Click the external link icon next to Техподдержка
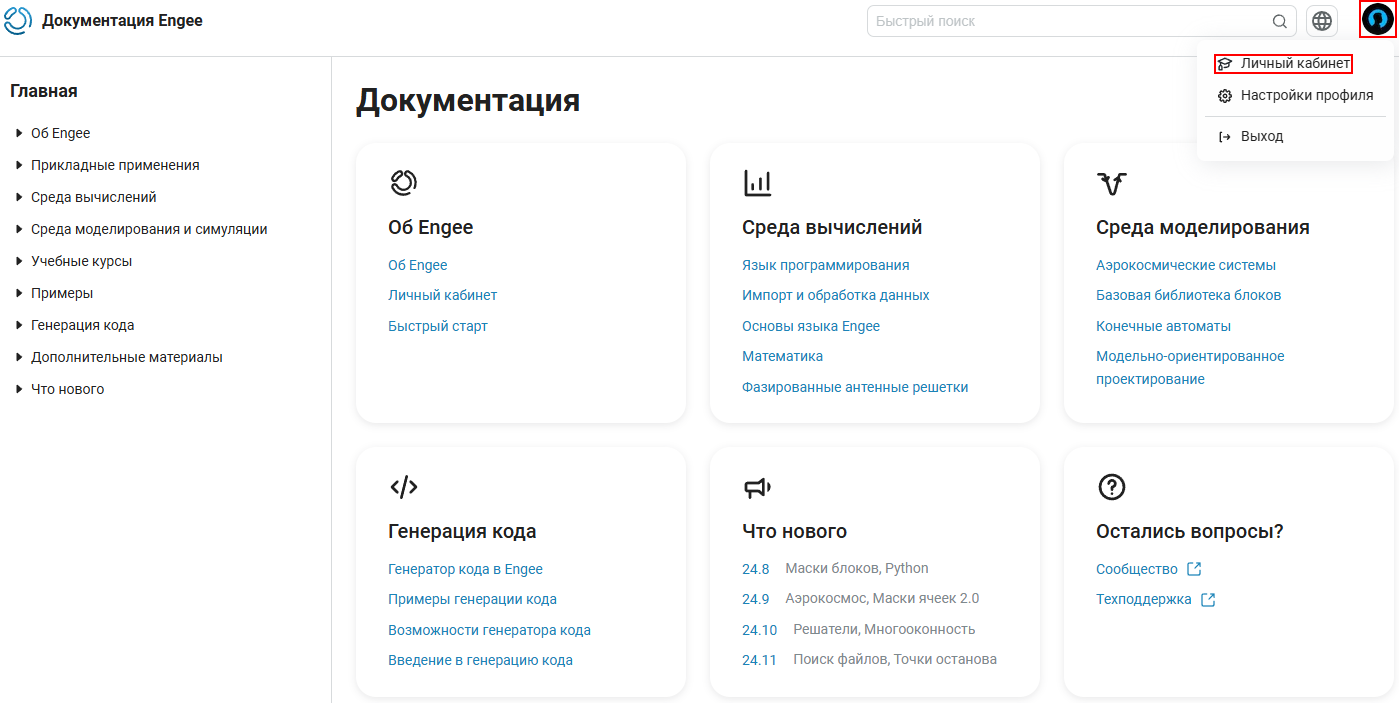The height and width of the screenshot is (703, 1399). pyautogui.click(x=1208, y=600)
